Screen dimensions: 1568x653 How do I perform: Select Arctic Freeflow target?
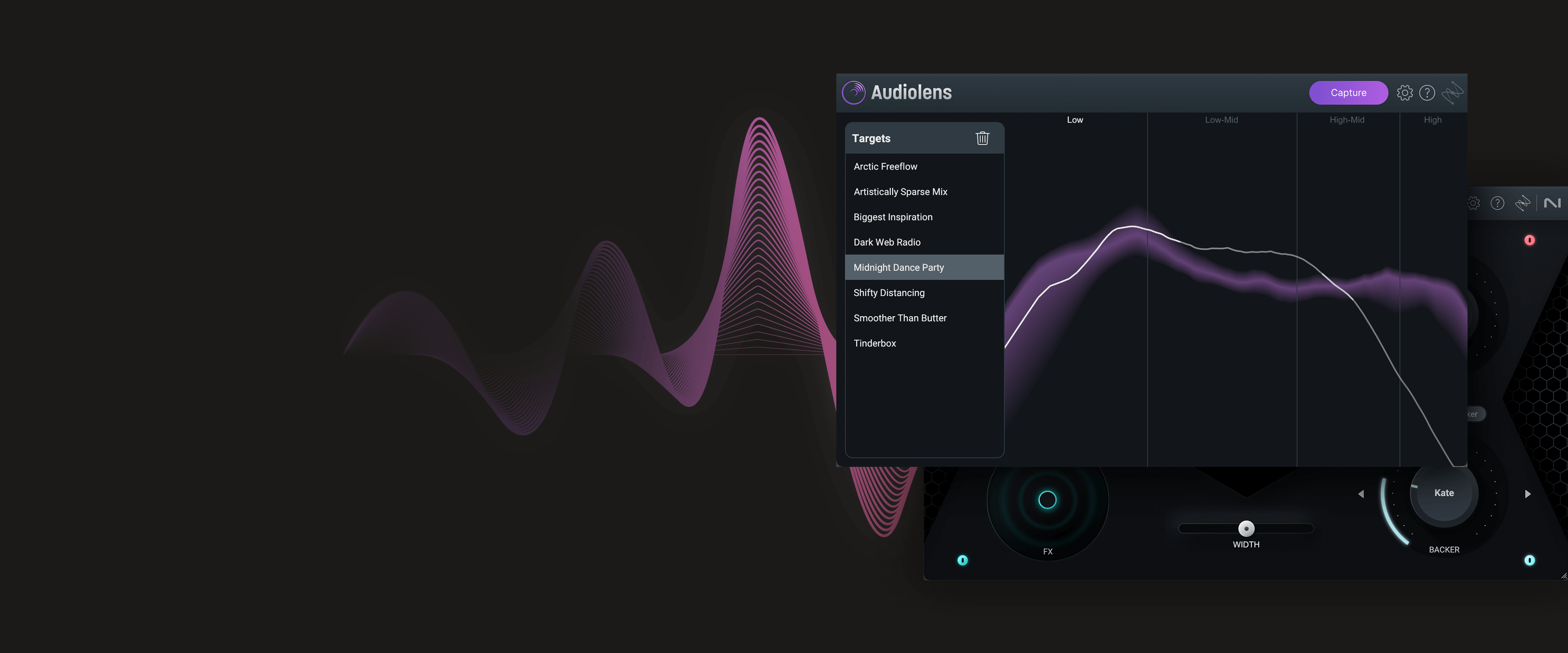click(924, 166)
